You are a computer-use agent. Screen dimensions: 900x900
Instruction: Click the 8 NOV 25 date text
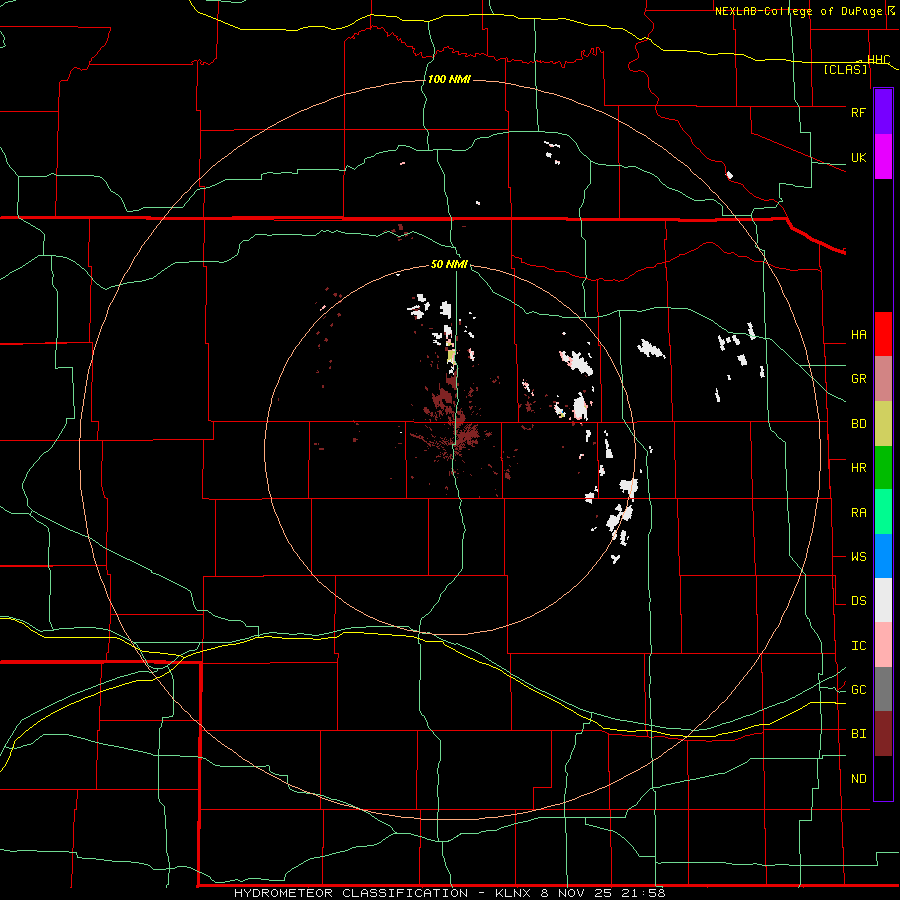577,893
